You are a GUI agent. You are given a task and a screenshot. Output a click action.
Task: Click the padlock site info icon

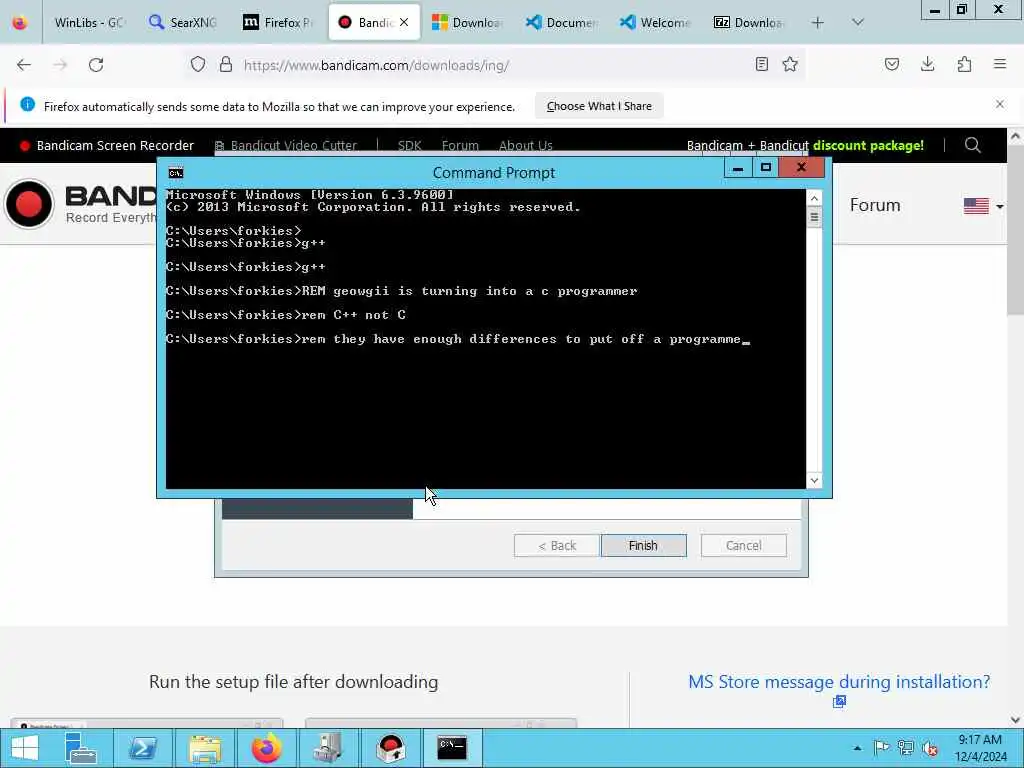tap(226, 64)
